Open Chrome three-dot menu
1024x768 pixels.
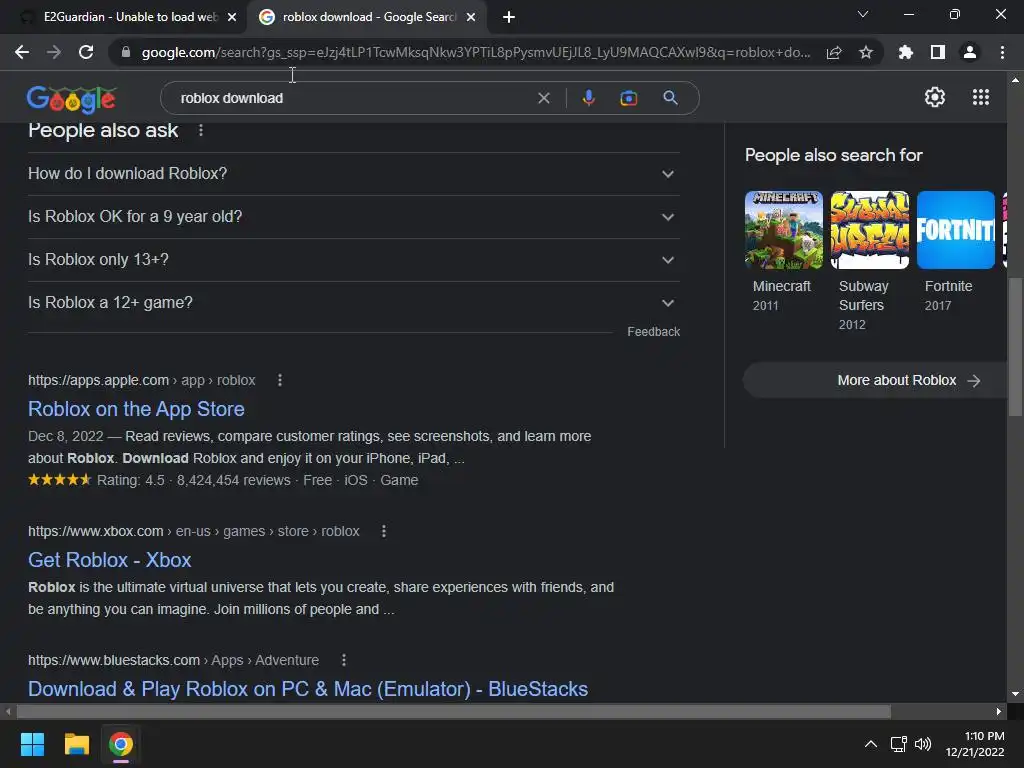click(x=1002, y=52)
